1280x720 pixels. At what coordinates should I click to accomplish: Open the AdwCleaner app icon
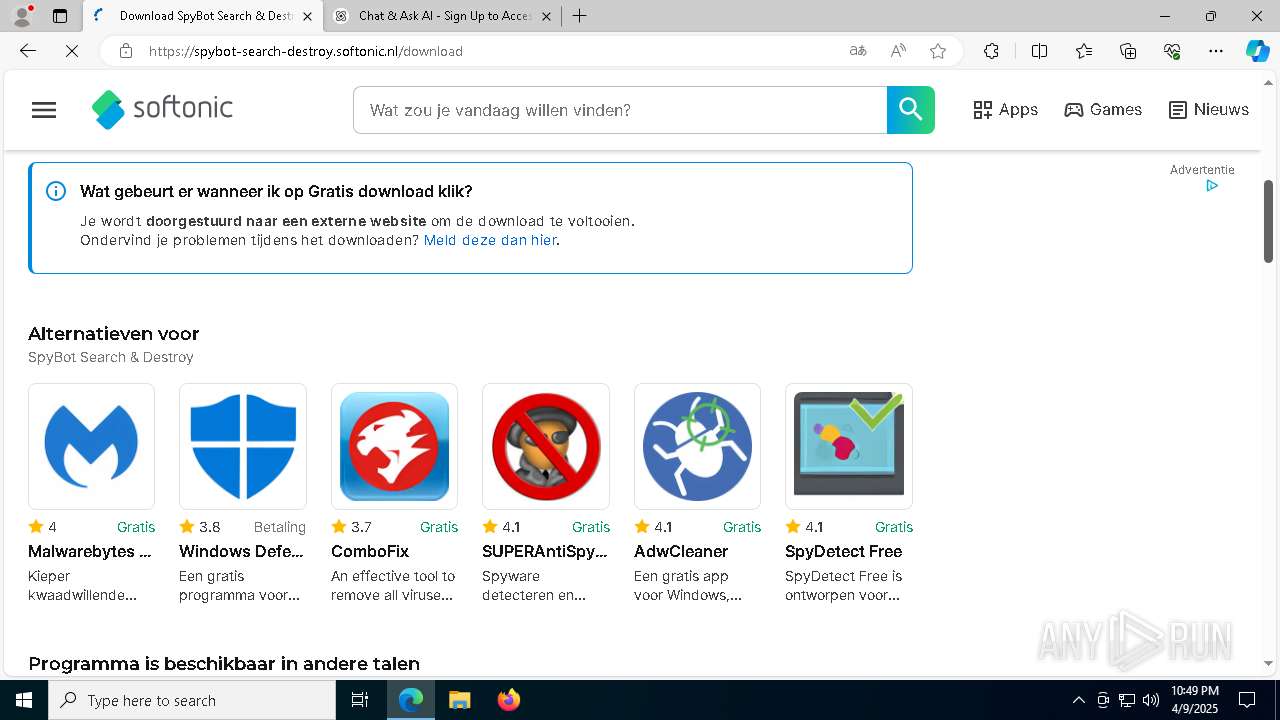(x=697, y=446)
